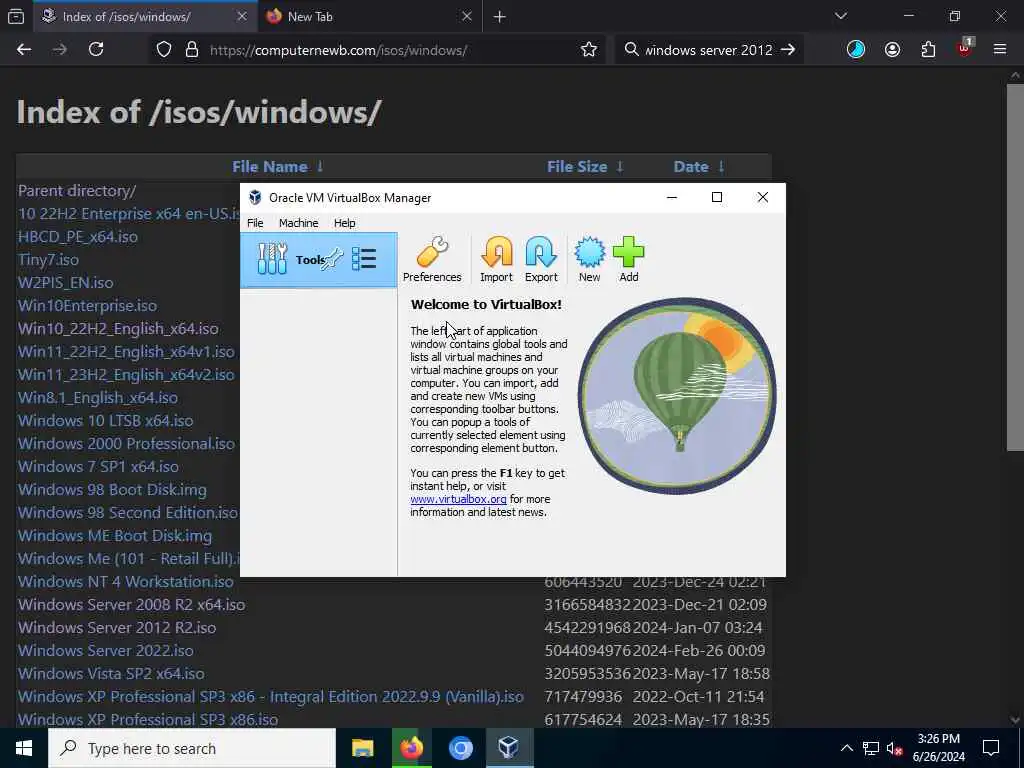
Task: Open the Firefox hamburger menu
Action: tap(1000, 50)
